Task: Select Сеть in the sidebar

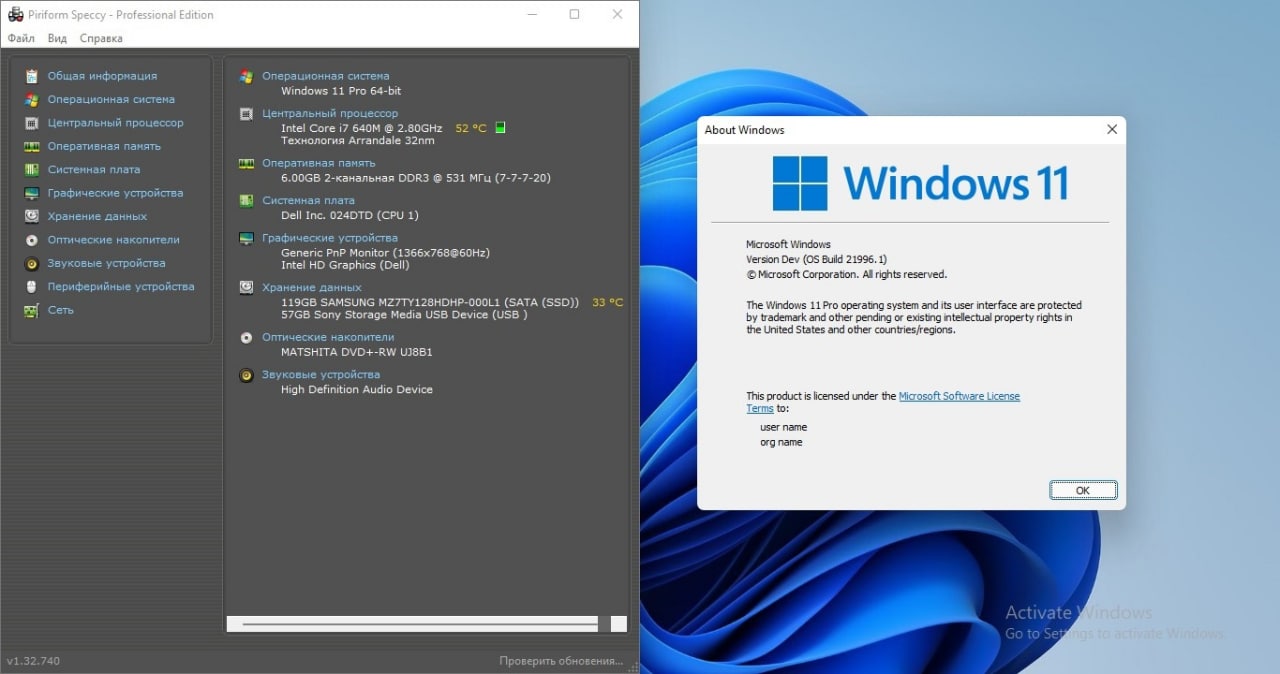Action: coord(61,310)
